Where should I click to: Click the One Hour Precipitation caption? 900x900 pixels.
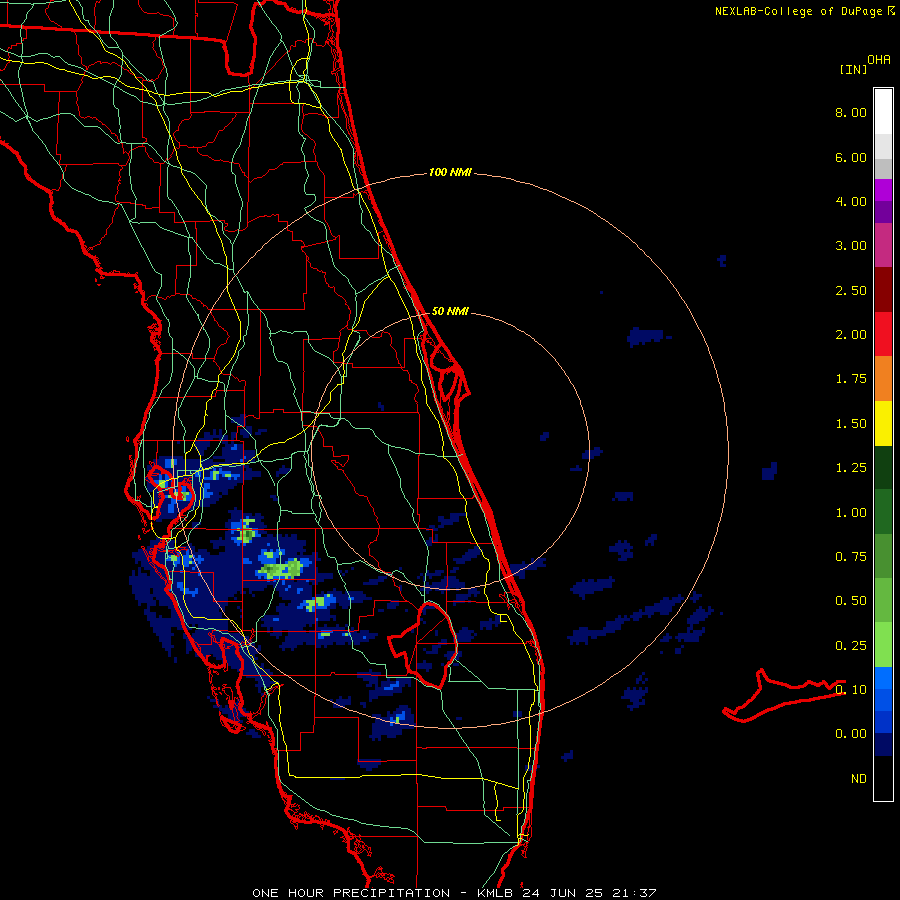[x=454, y=893]
